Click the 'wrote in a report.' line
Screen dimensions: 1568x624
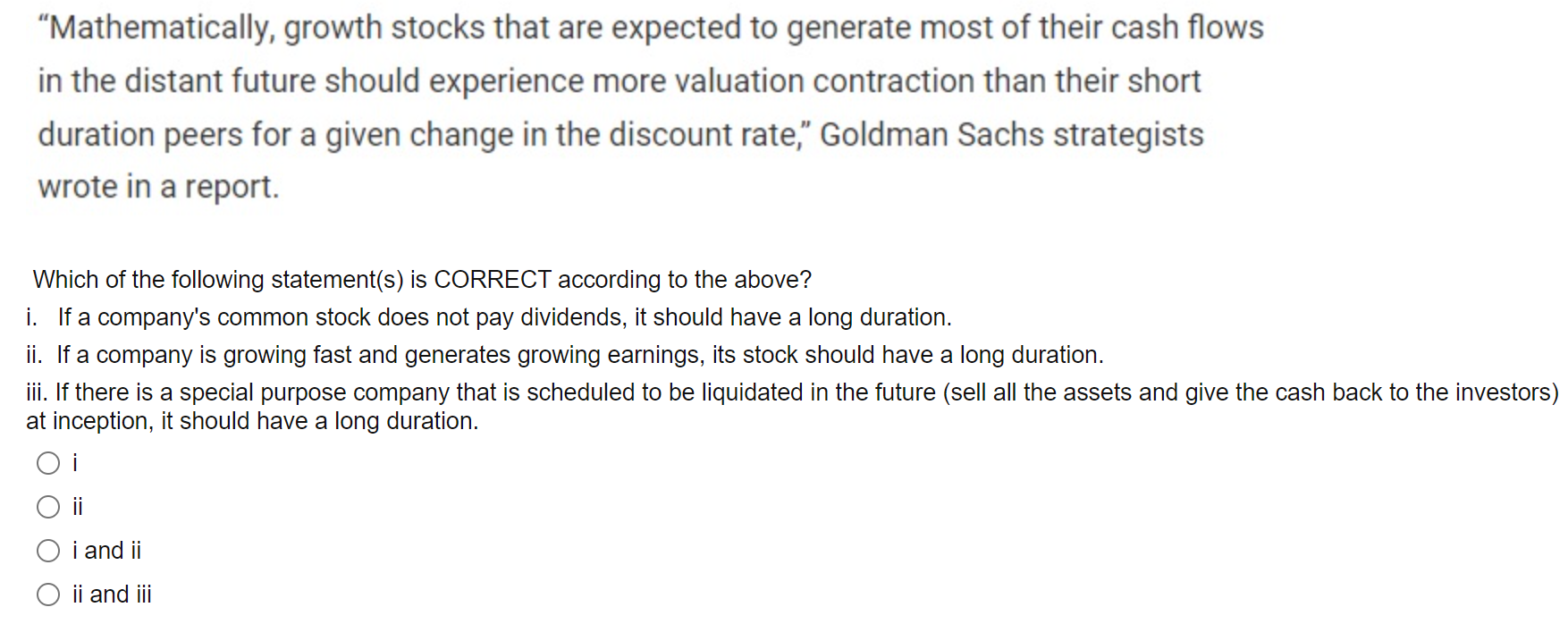click(158, 188)
